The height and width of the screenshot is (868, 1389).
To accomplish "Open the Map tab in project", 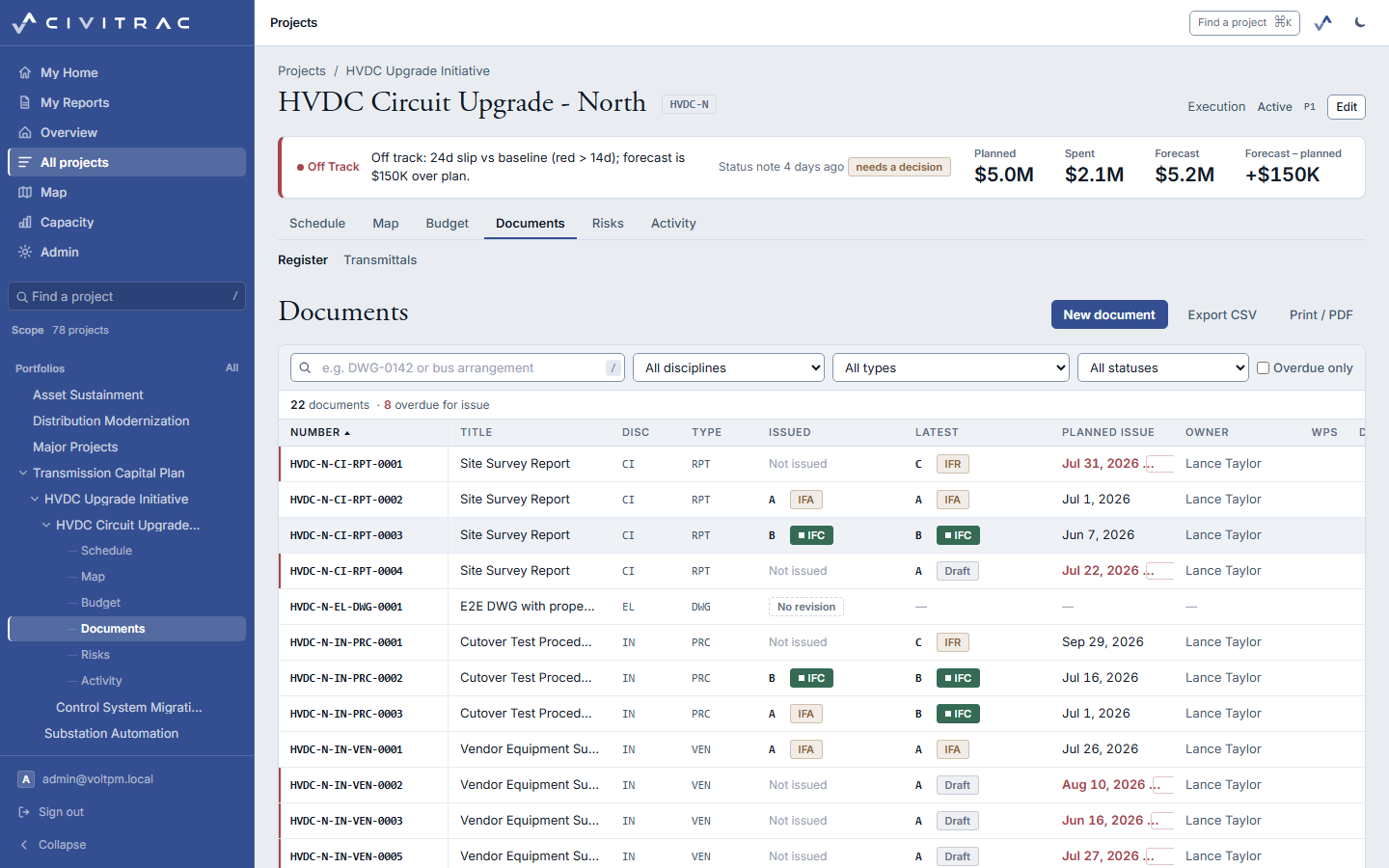I will pyautogui.click(x=386, y=223).
